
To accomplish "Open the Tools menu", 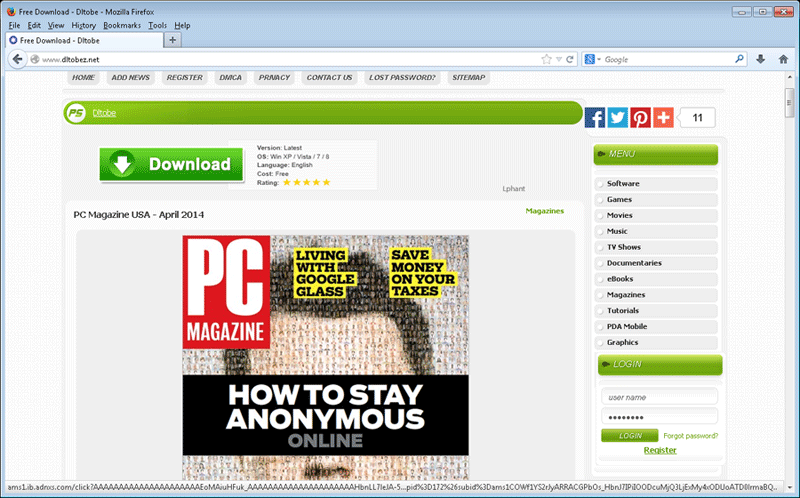I will (x=157, y=24).
